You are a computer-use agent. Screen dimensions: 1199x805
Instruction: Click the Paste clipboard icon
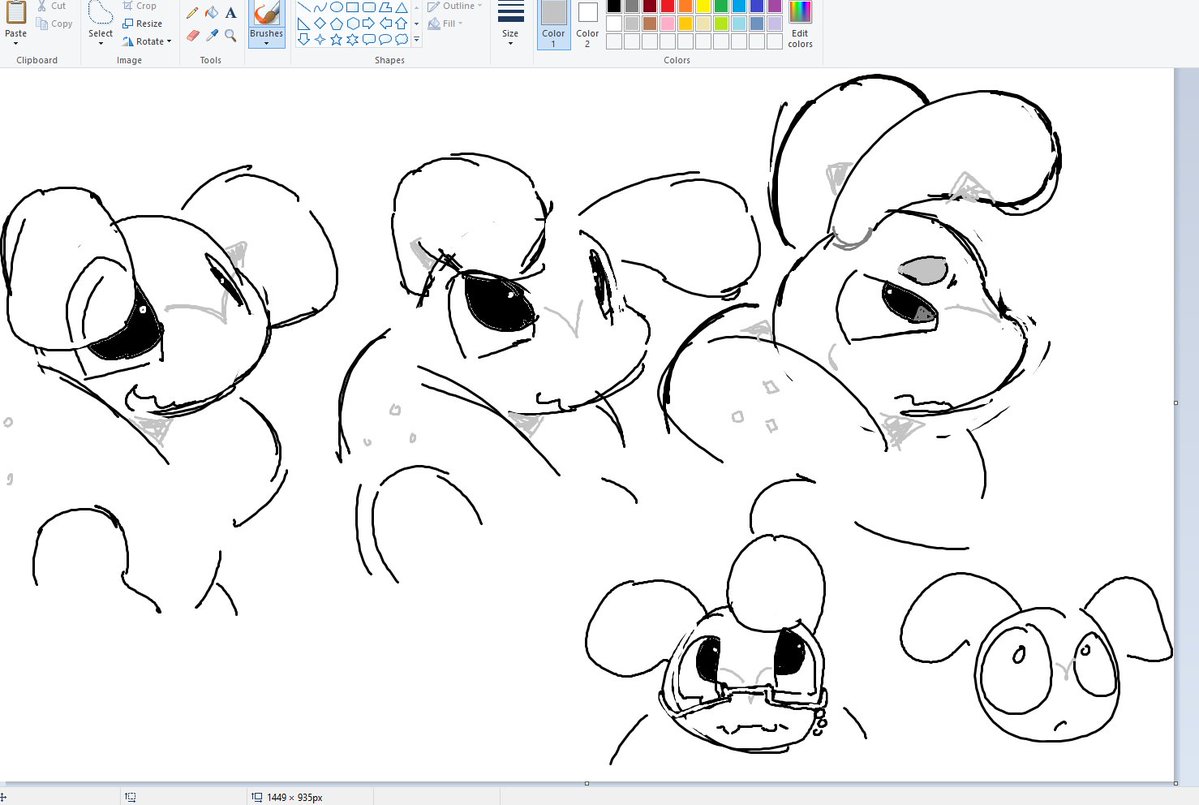16,11
